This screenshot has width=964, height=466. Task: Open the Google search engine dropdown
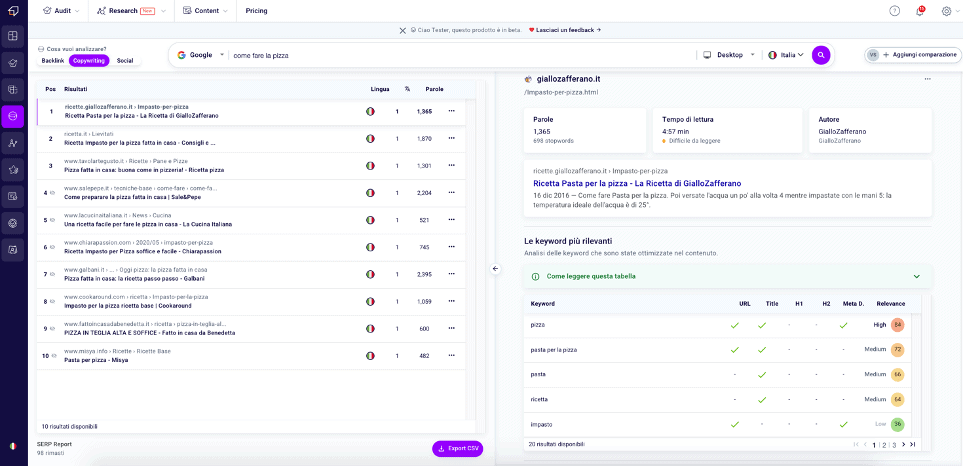tap(201, 55)
